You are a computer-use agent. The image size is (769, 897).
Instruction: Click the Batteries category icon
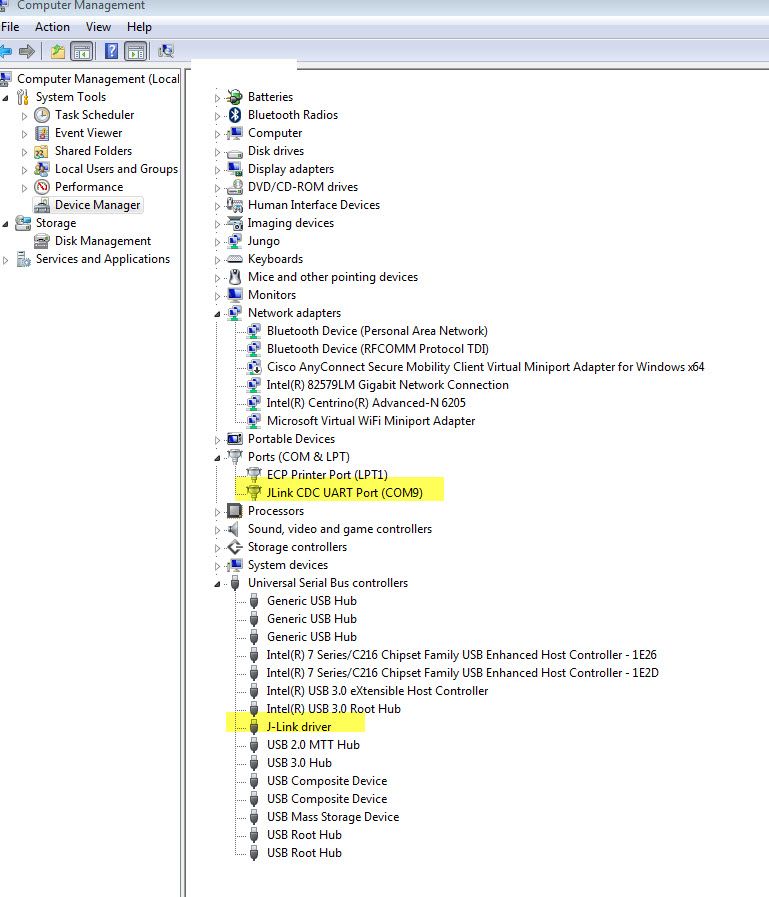[x=235, y=97]
